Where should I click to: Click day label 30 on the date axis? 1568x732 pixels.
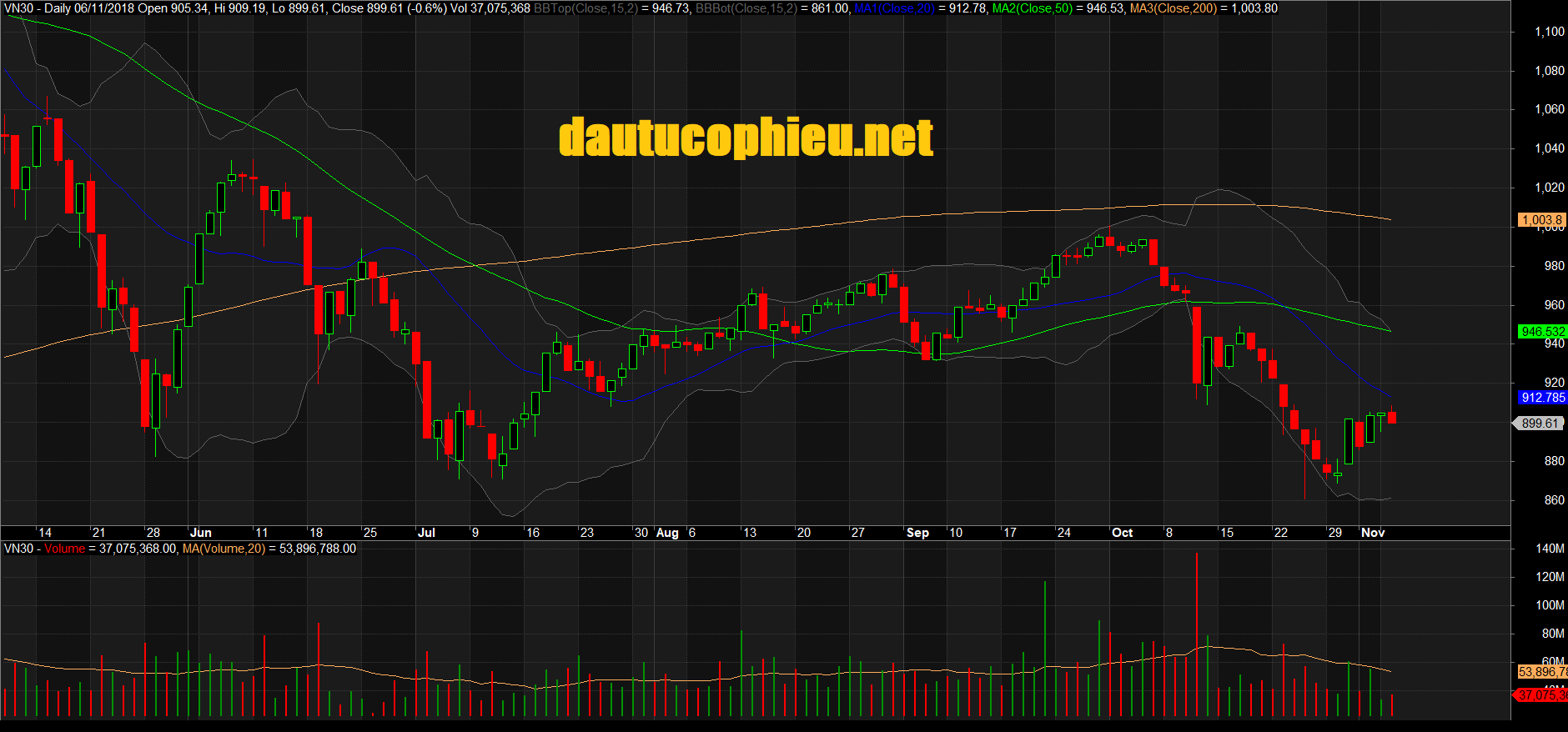[x=641, y=533]
